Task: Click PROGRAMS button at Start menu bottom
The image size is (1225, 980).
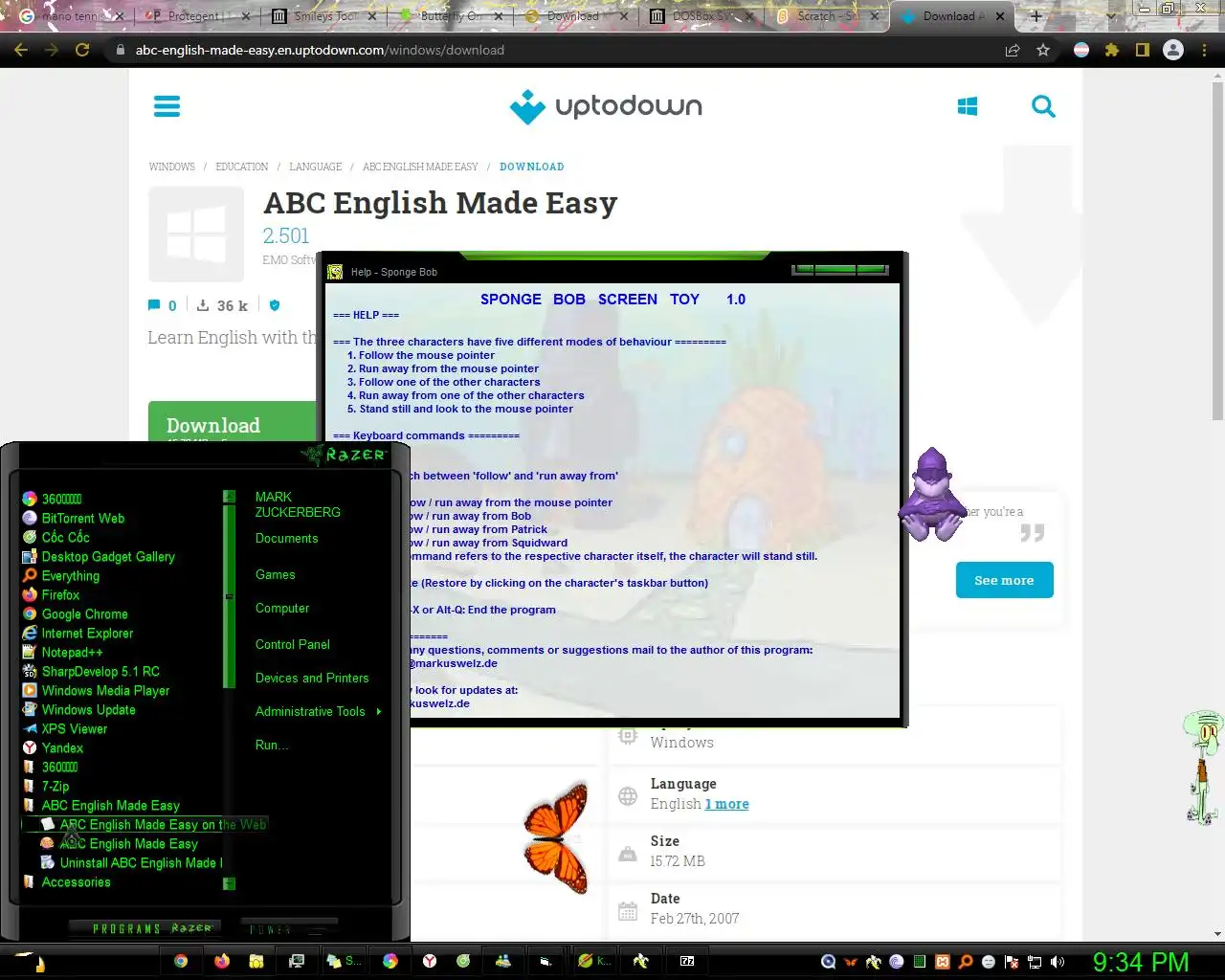Action: coord(144,927)
